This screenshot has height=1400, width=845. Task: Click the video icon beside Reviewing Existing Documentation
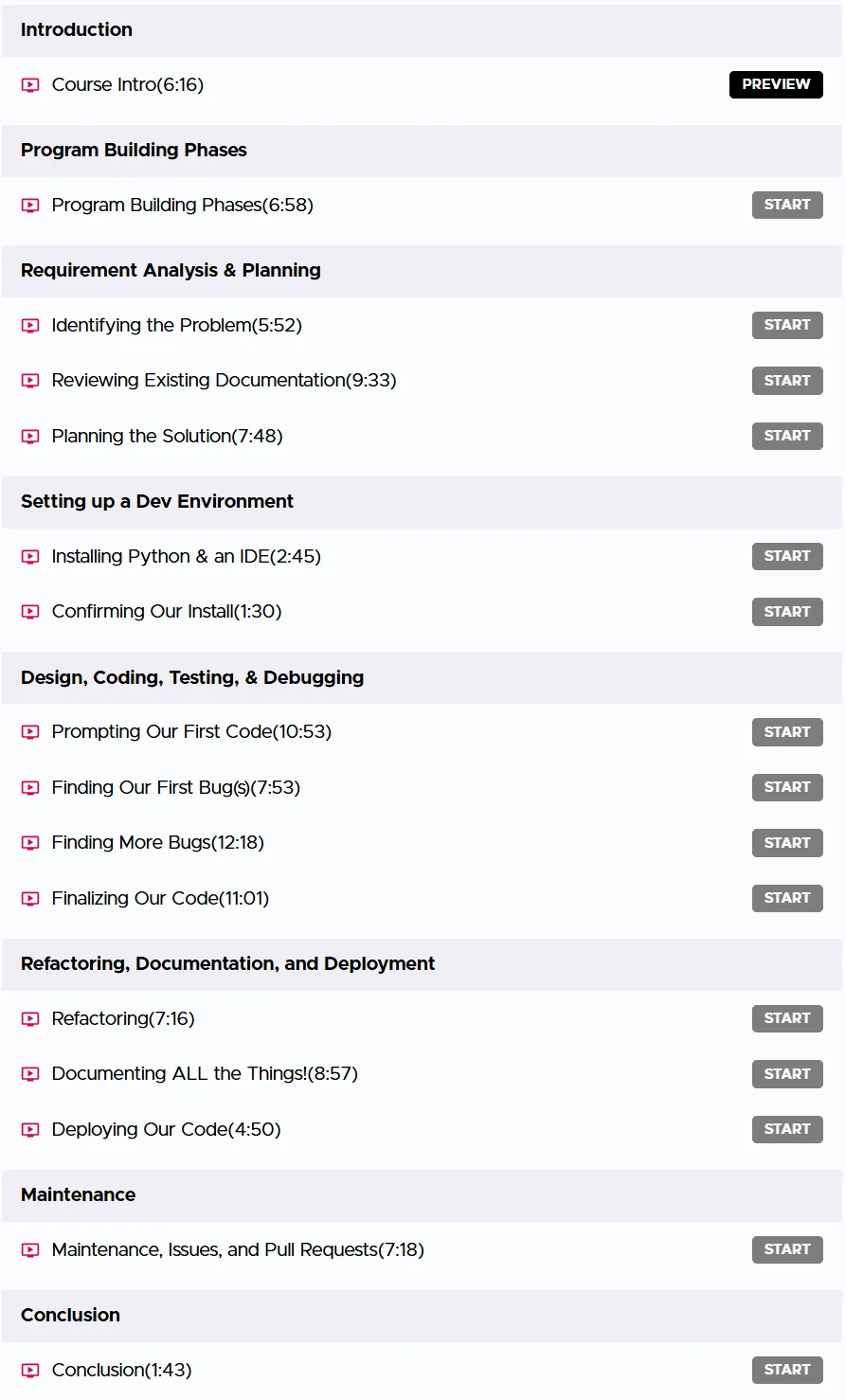click(30, 381)
